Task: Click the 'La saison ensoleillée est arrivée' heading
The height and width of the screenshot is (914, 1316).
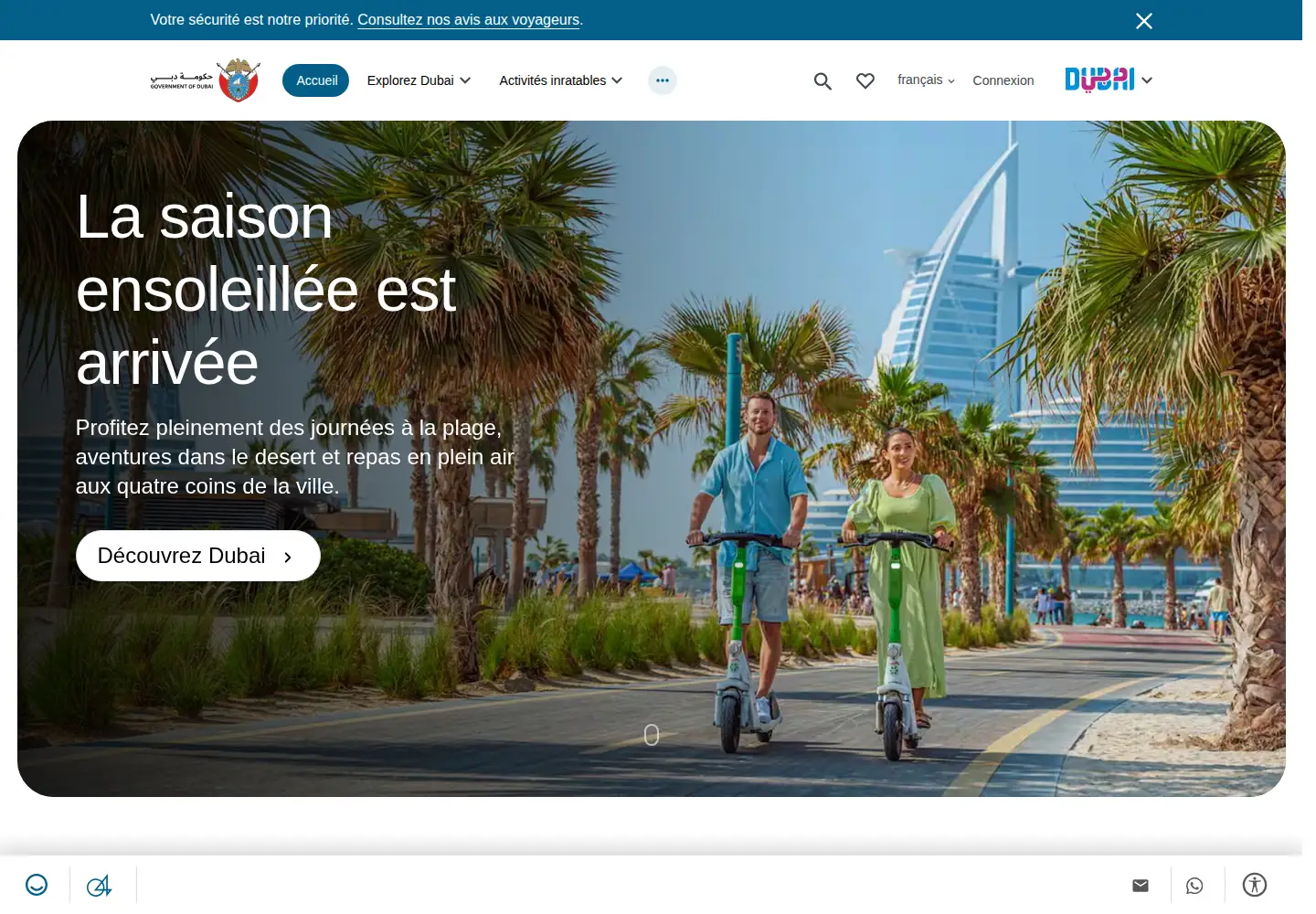Action: pos(266,290)
